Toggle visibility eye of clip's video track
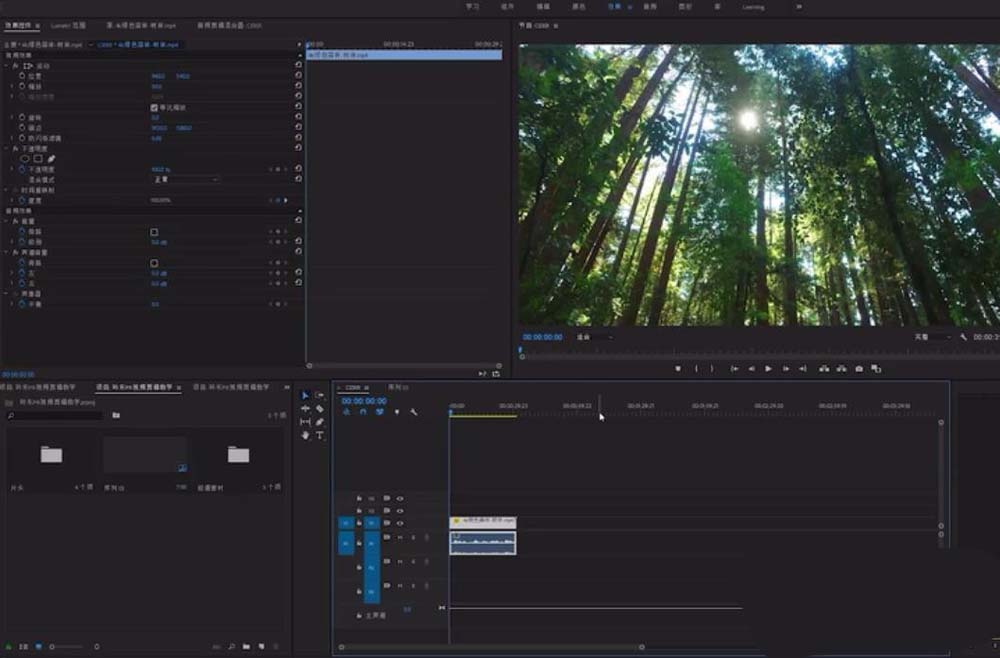Image resolution: width=1000 pixels, height=658 pixels. (400, 523)
